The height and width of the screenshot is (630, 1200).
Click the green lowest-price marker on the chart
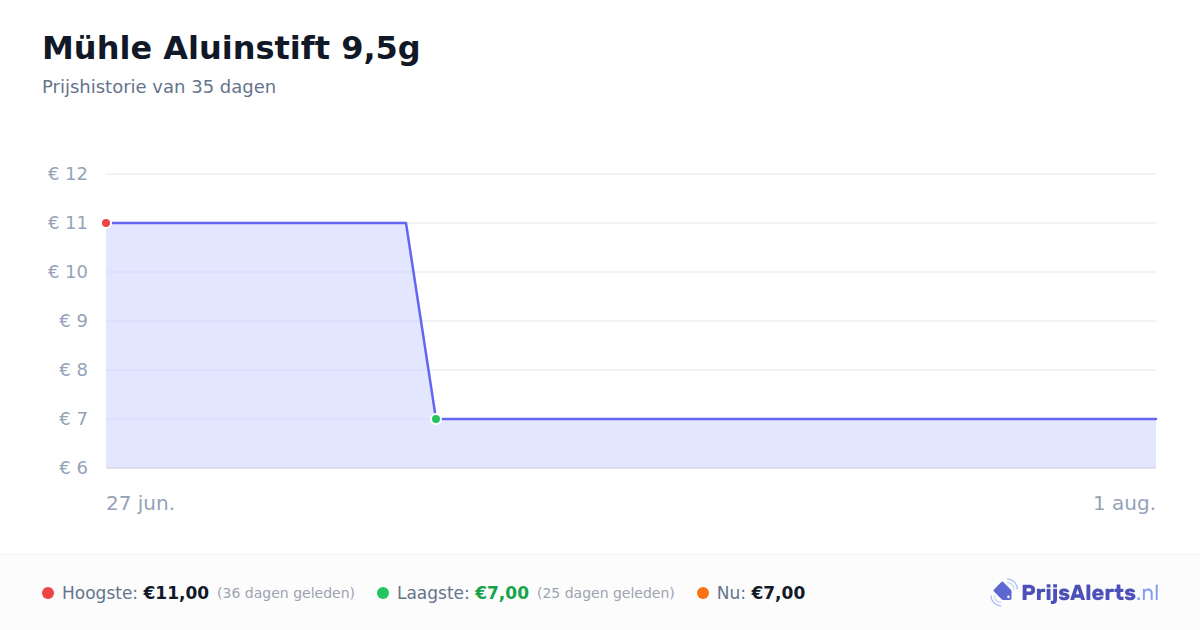click(436, 419)
